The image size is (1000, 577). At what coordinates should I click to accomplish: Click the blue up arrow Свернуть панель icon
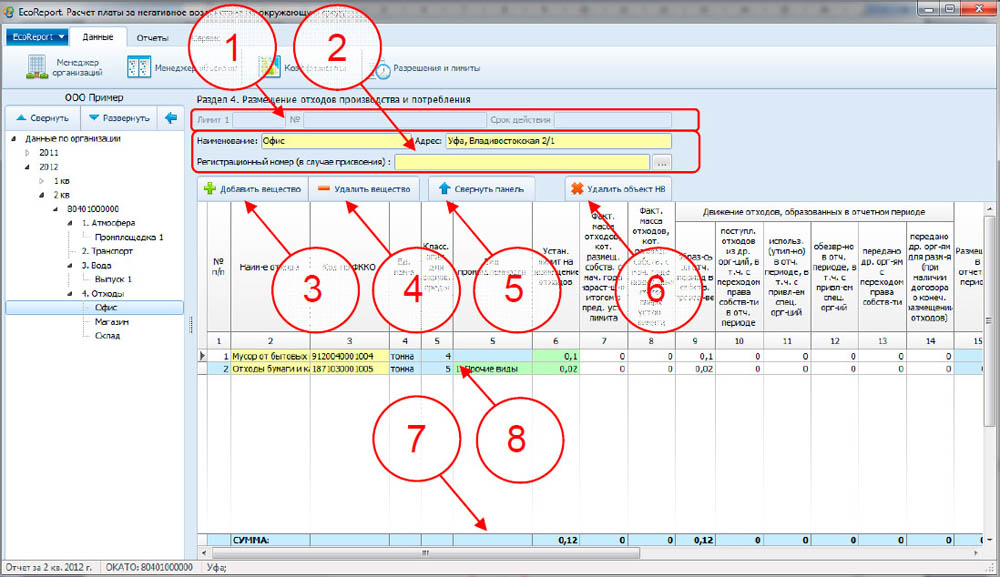(445, 189)
